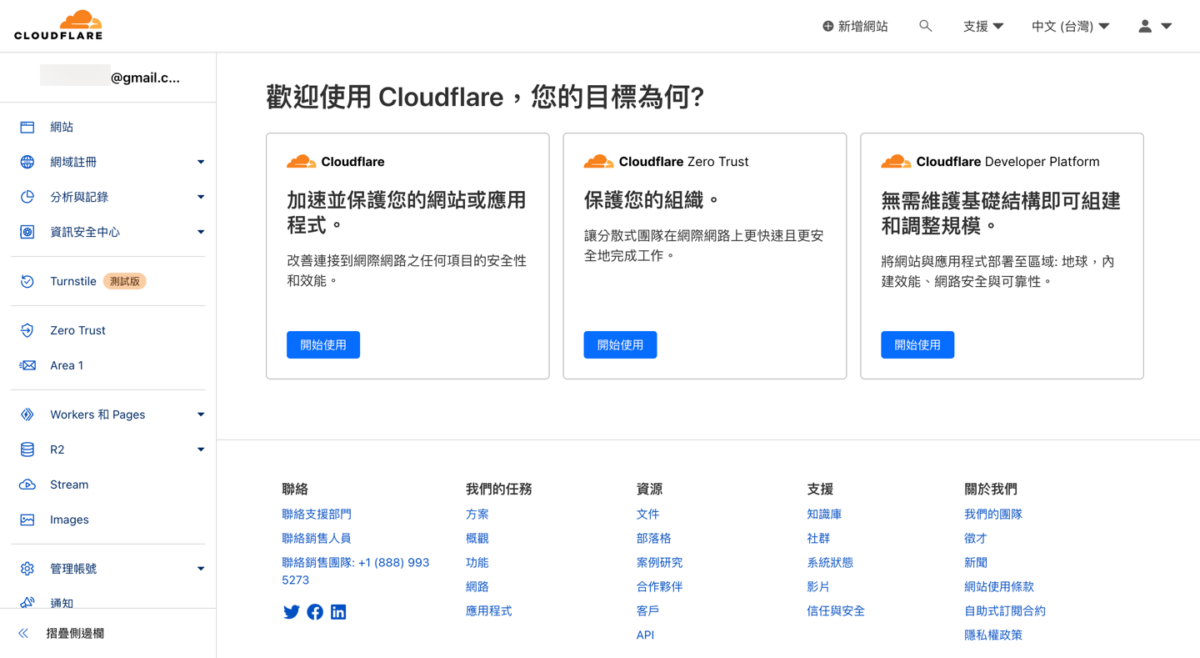Image resolution: width=1200 pixels, height=658 pixels.
Task: Click the plus icon beside 新增網站
Action: pos(828,26)
